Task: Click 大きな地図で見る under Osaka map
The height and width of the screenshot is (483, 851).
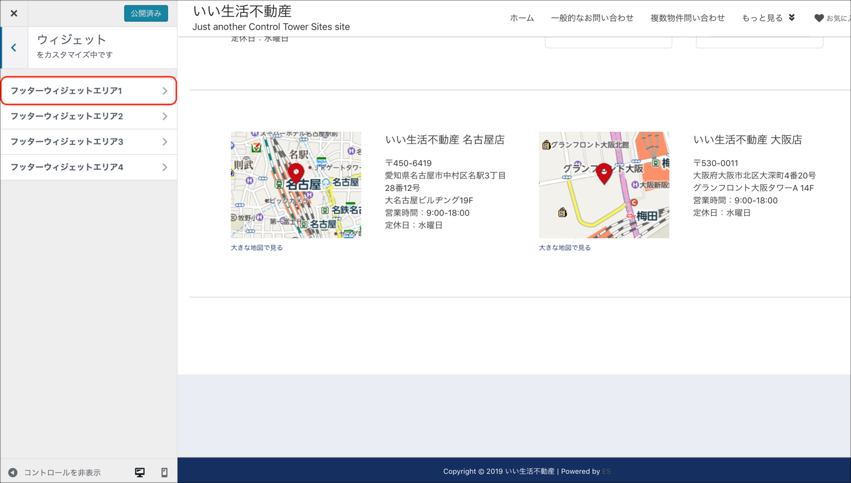Action: tap(565, 248)
